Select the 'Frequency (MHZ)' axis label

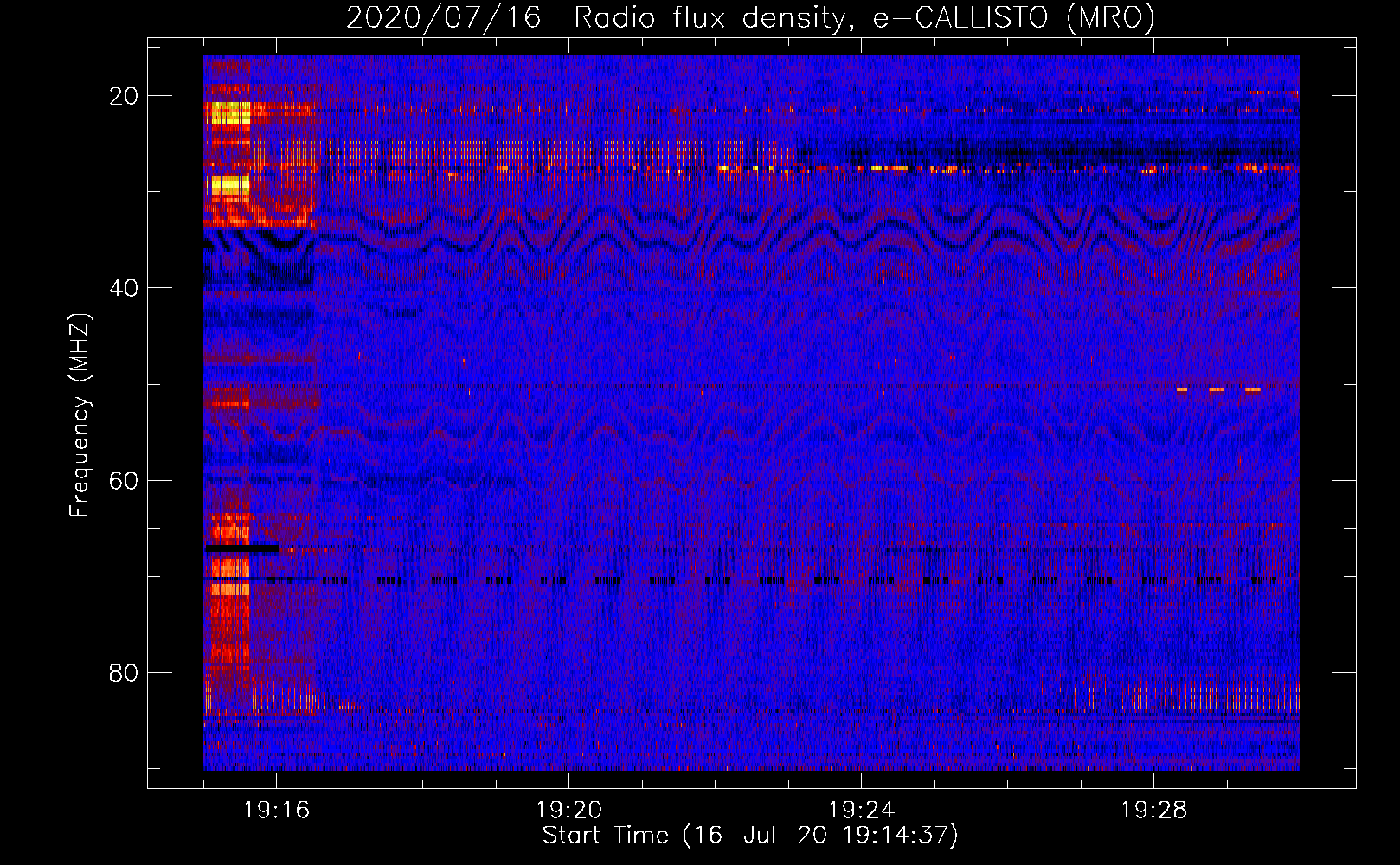80,415
